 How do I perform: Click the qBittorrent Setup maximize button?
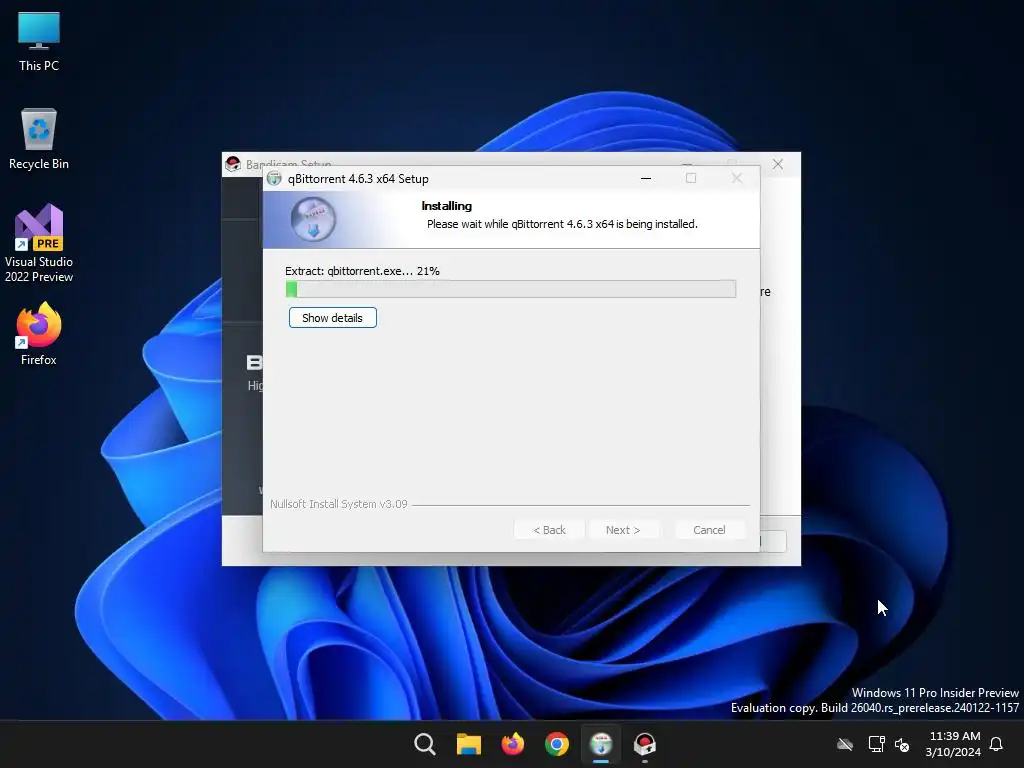[691, 178]
